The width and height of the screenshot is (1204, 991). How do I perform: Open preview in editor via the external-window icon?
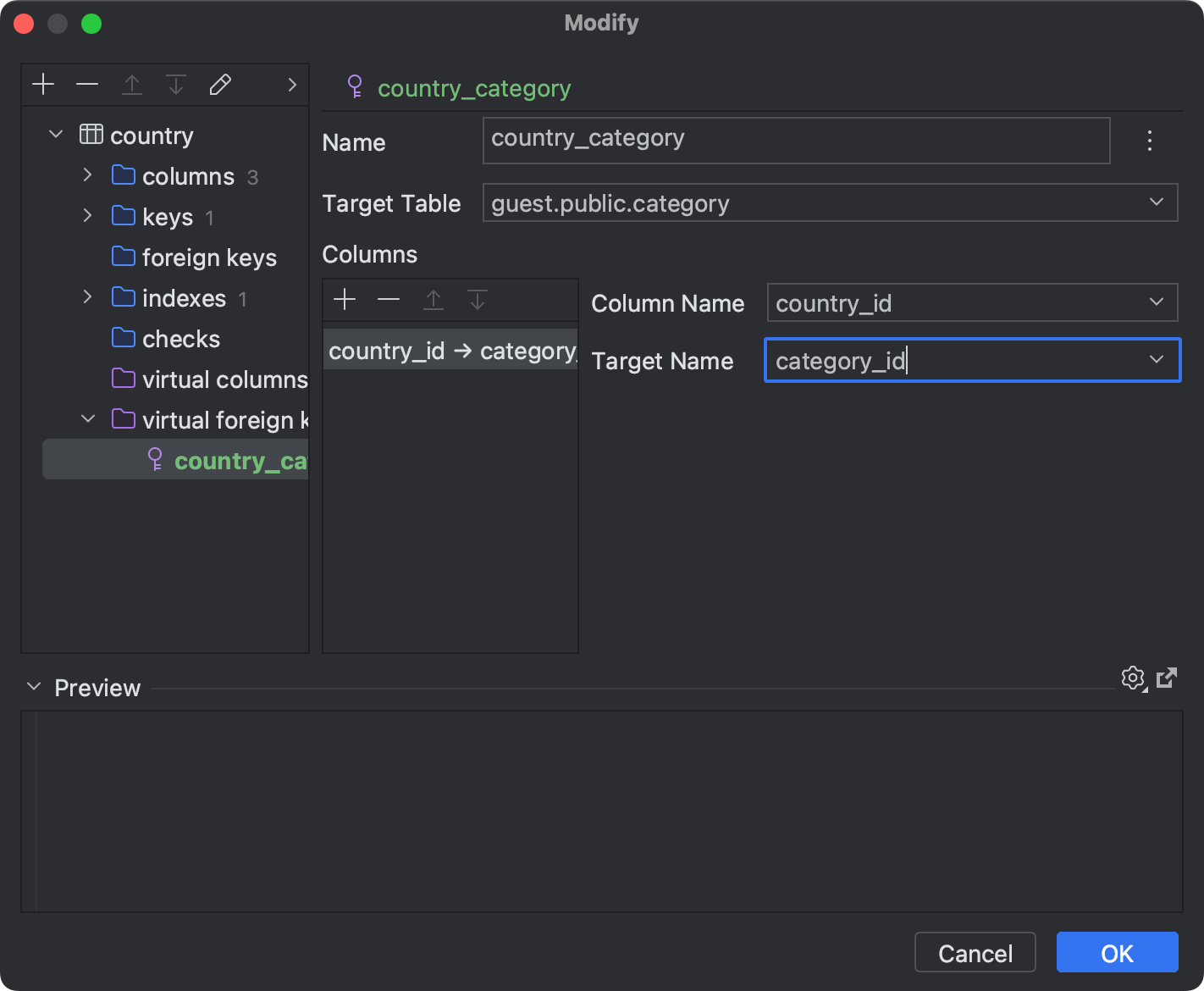(x=1168, y=678)
